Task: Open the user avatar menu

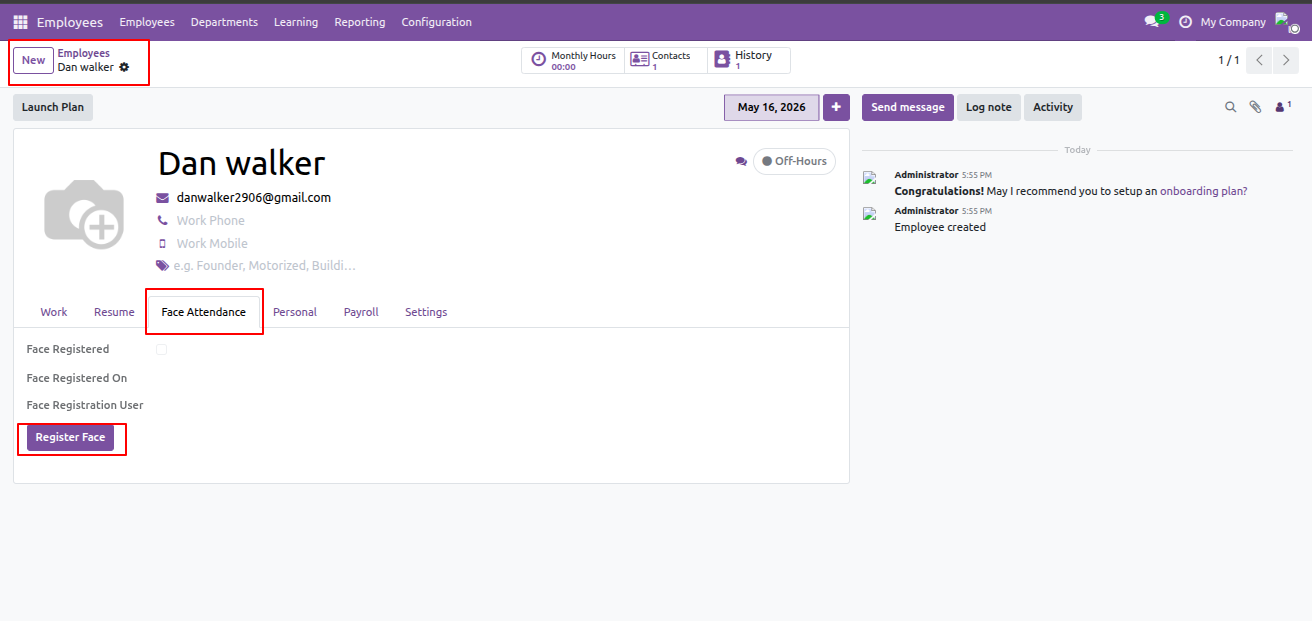Action: pyautogui.click(x=1285, y=22)
